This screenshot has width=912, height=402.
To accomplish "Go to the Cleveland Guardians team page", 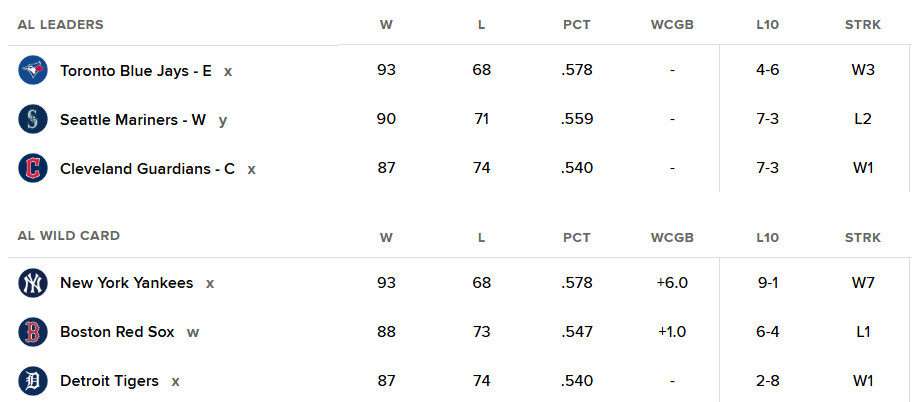I will (x=147, y=169).
